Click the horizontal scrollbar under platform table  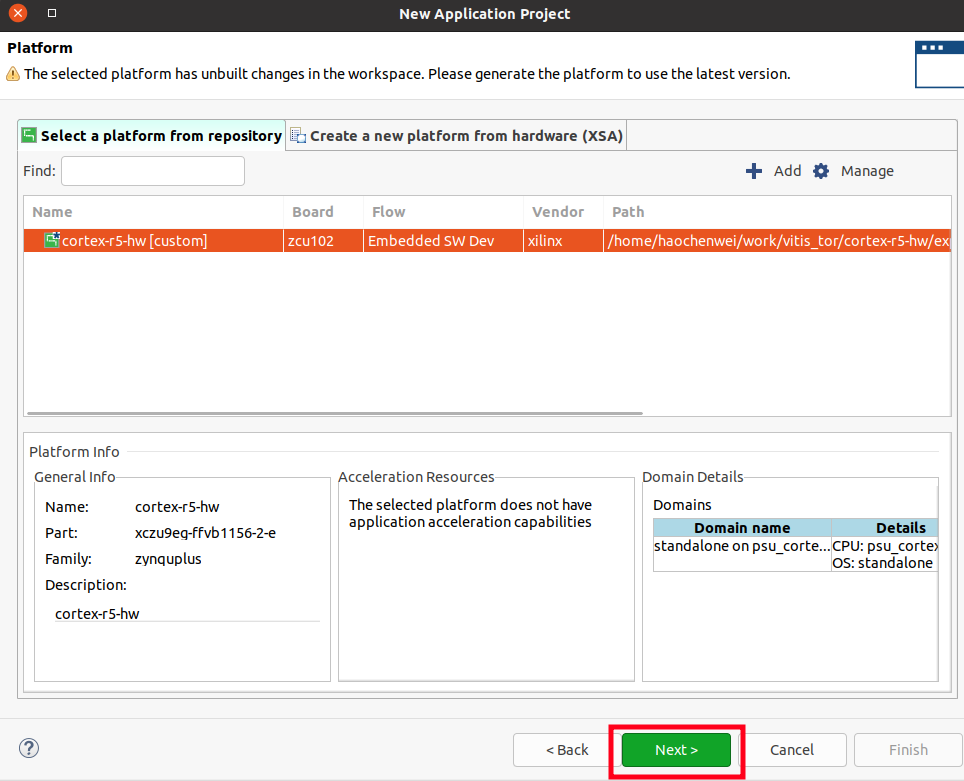click(335, 413)
